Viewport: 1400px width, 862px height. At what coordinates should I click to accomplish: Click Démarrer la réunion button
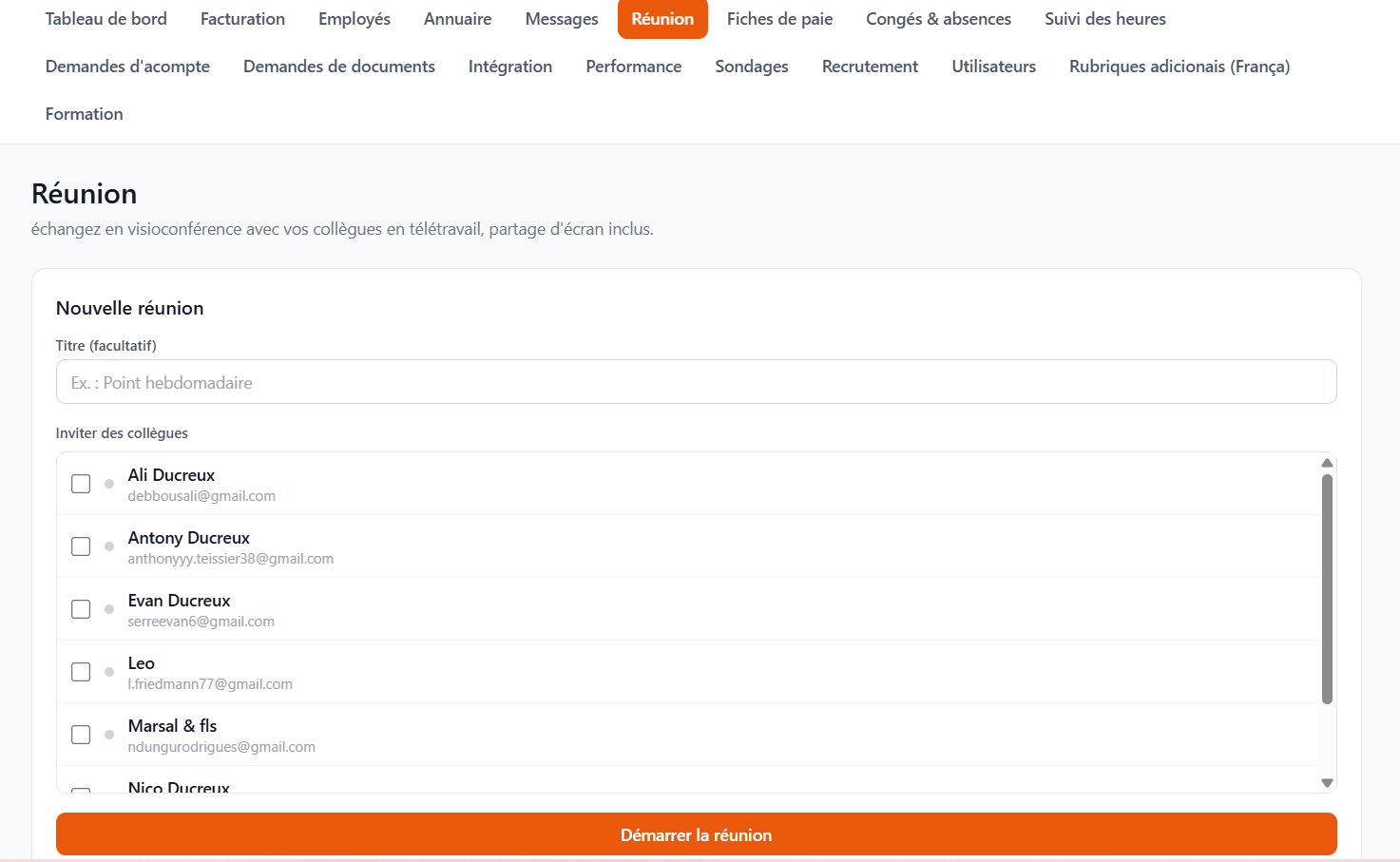coord(697,834)
